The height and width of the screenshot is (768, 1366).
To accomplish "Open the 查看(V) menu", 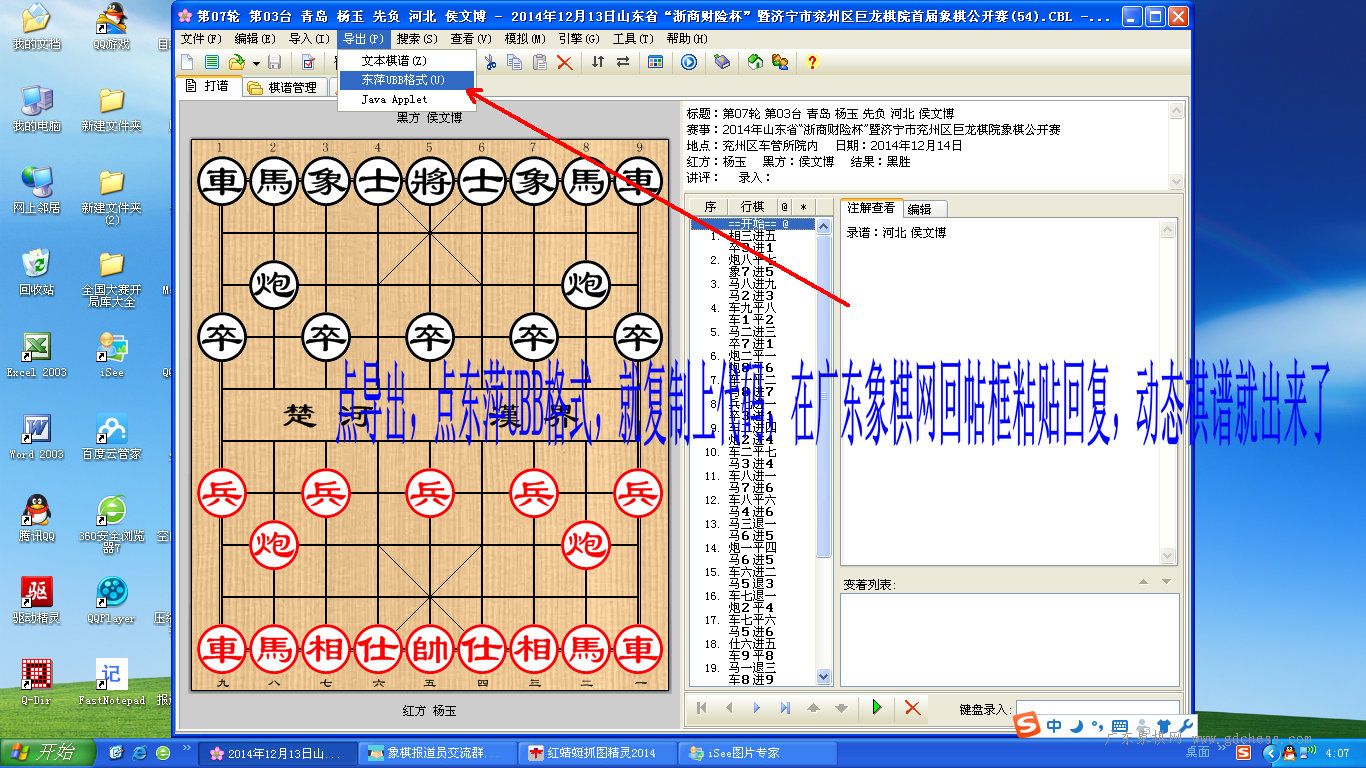I will coord(471,39).
